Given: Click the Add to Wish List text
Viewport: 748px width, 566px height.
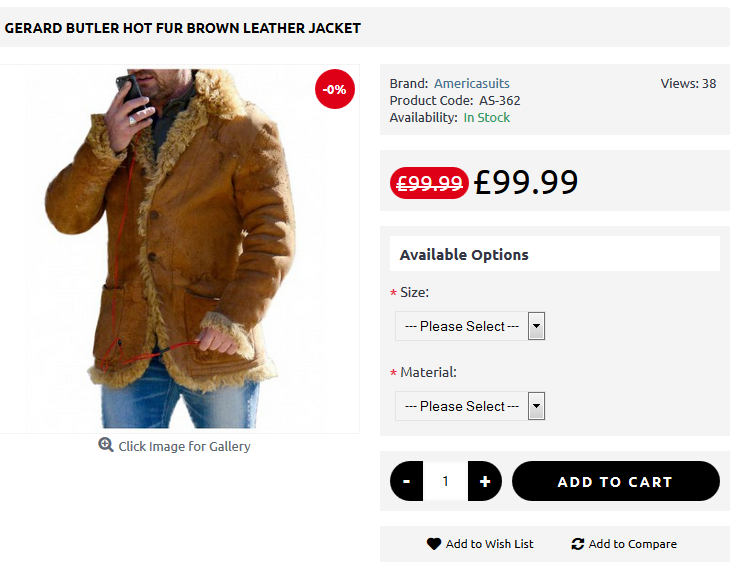Looking at the screenshot, I should (489, 544).
